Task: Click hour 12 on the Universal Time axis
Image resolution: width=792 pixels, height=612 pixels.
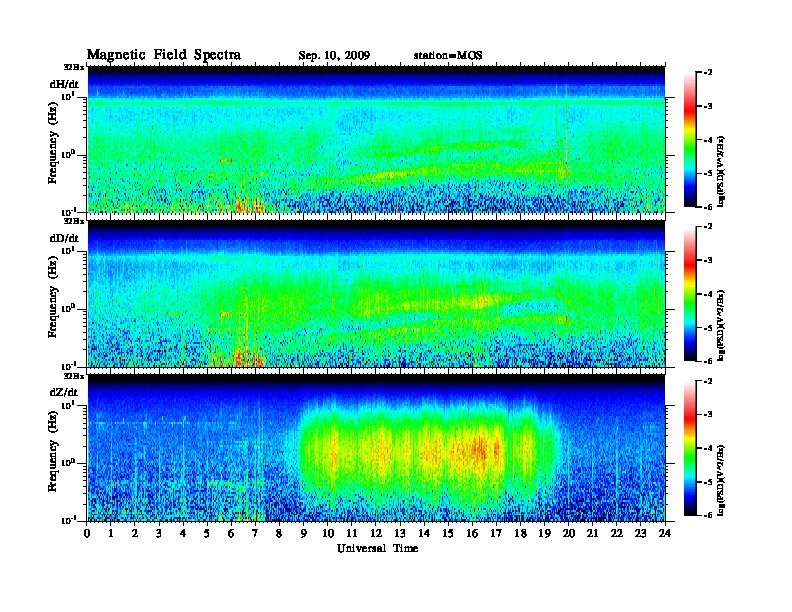Action: point(376,533)
